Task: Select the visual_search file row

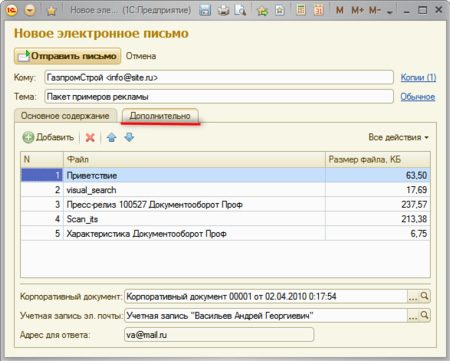Action: 225,190
